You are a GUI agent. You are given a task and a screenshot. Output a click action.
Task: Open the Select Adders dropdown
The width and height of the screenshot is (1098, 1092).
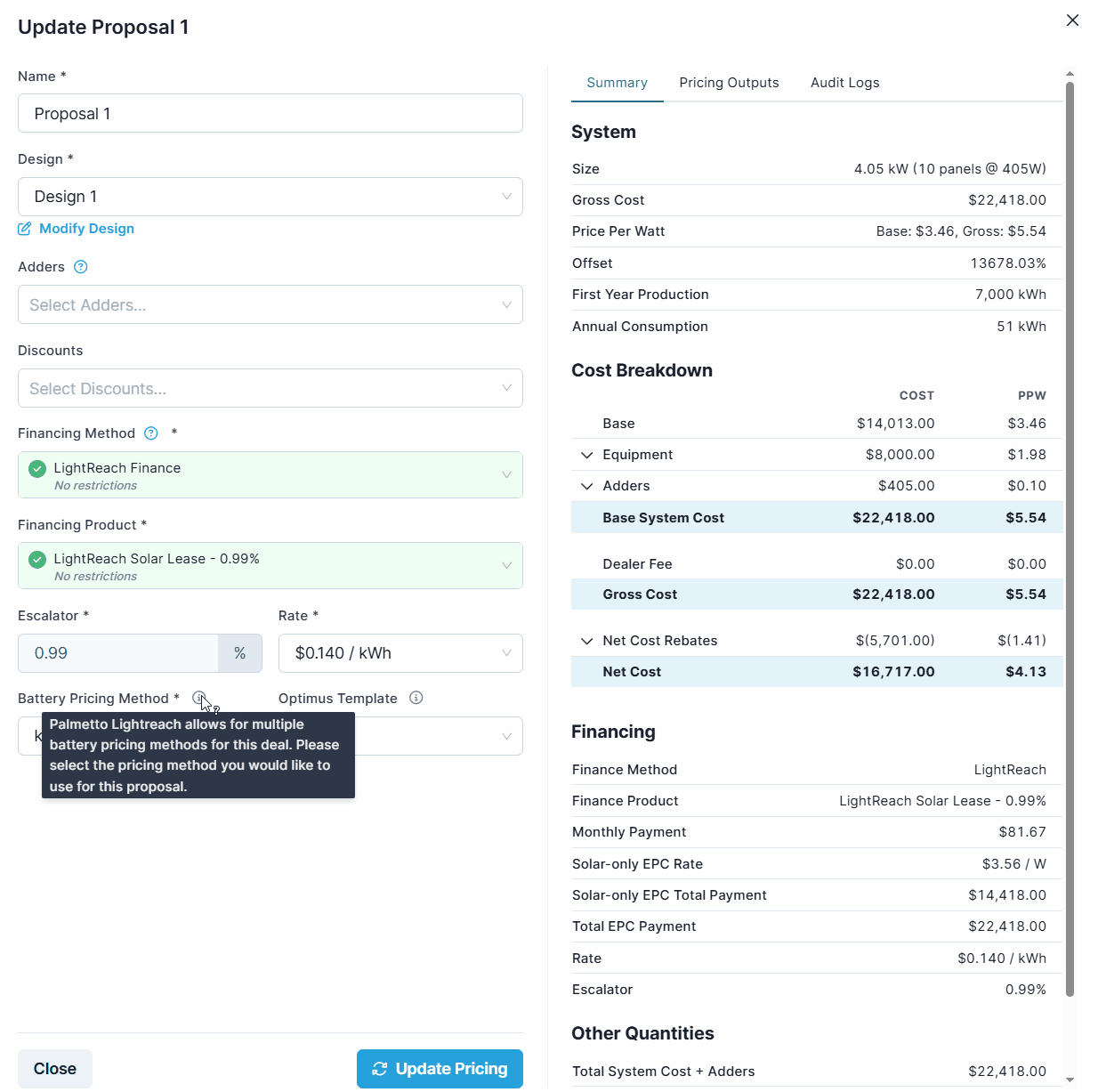coord(270,305)
